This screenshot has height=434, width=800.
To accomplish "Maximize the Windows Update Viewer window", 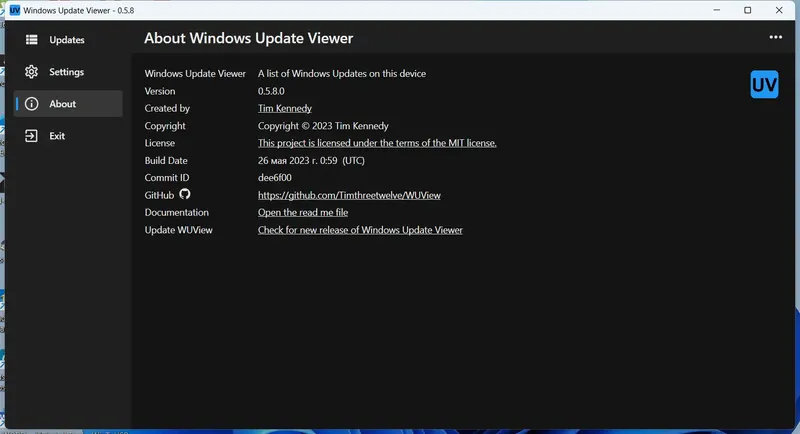I will tap(747, 10).
